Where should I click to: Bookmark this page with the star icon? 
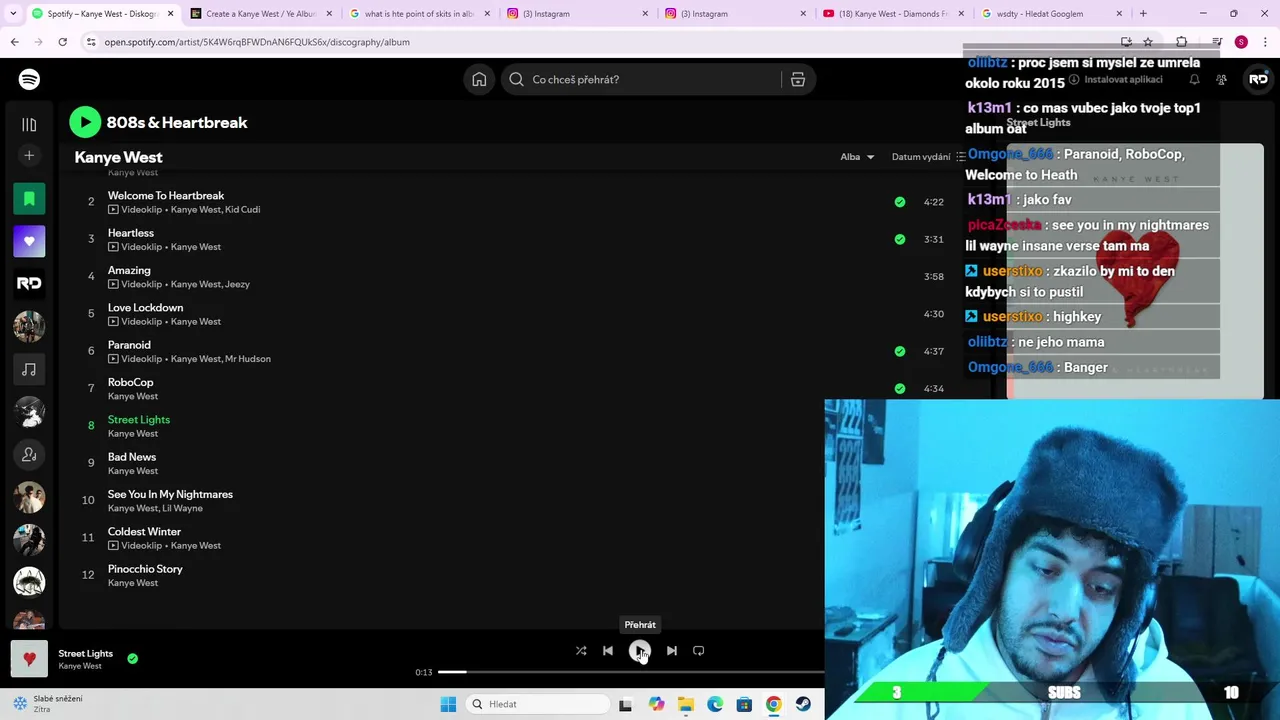coord(1148,42)
